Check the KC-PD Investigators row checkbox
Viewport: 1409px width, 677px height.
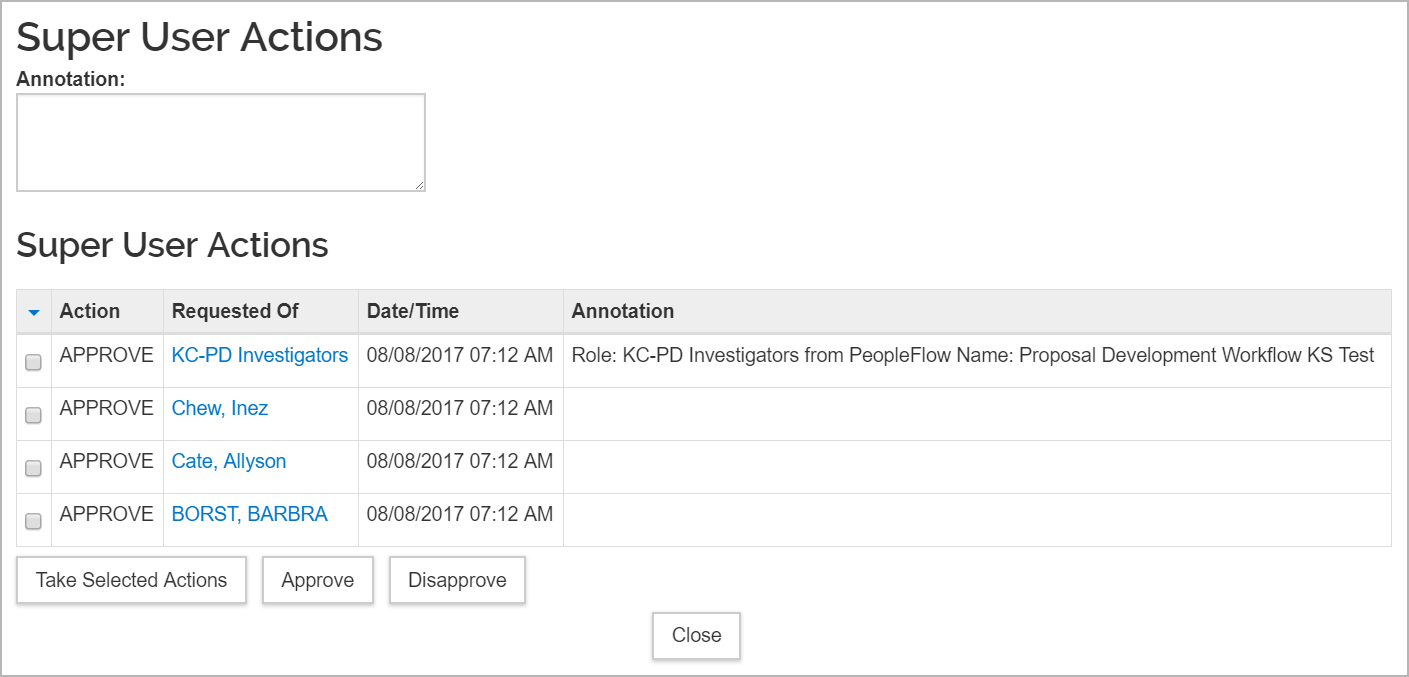(33, 363)
